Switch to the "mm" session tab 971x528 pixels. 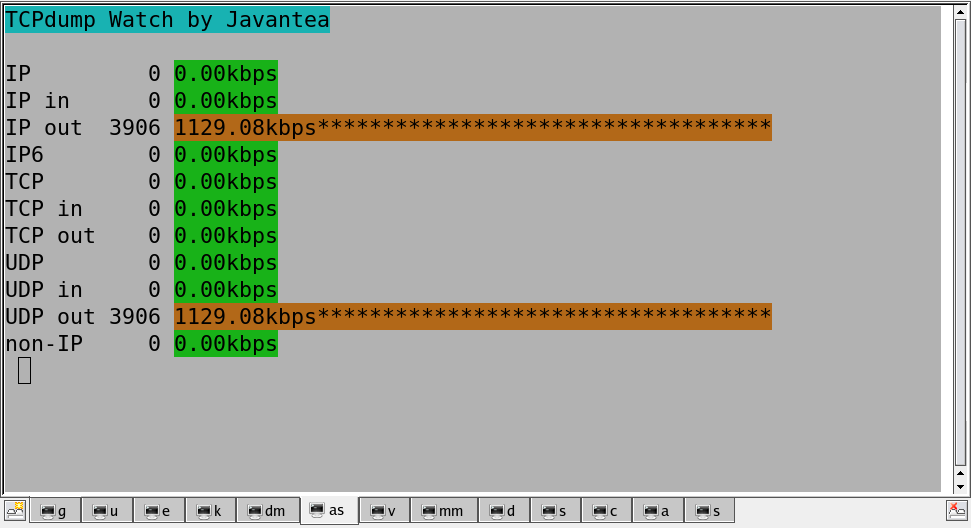pos(444,511)
